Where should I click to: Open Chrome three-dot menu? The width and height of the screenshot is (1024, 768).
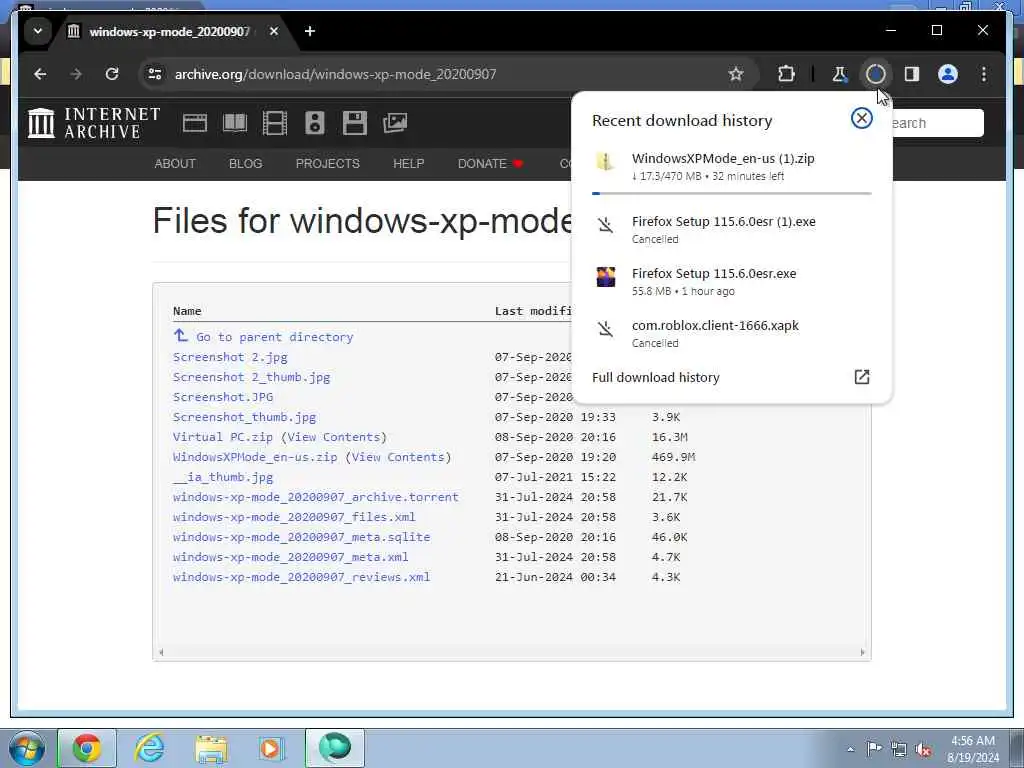(x=984, y=74)
